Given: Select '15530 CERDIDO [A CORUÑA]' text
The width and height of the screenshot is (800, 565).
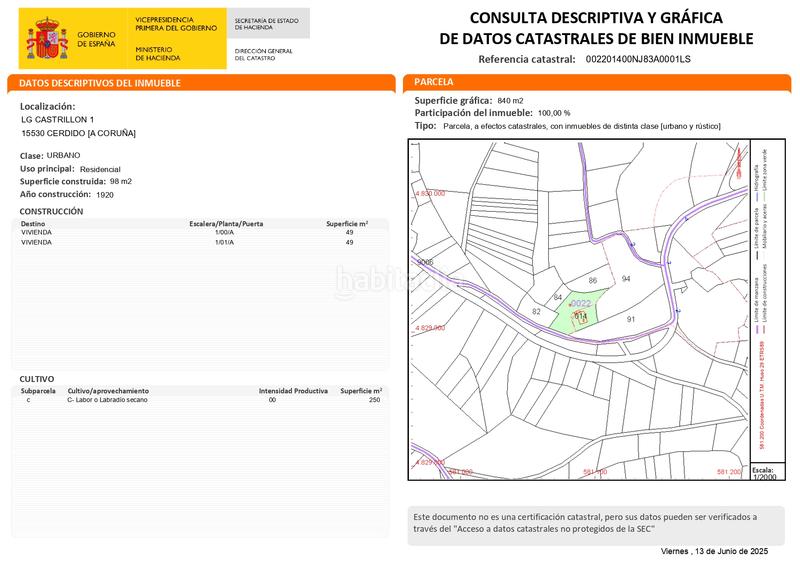Looking at the screenshot, I should click(79, 133).
